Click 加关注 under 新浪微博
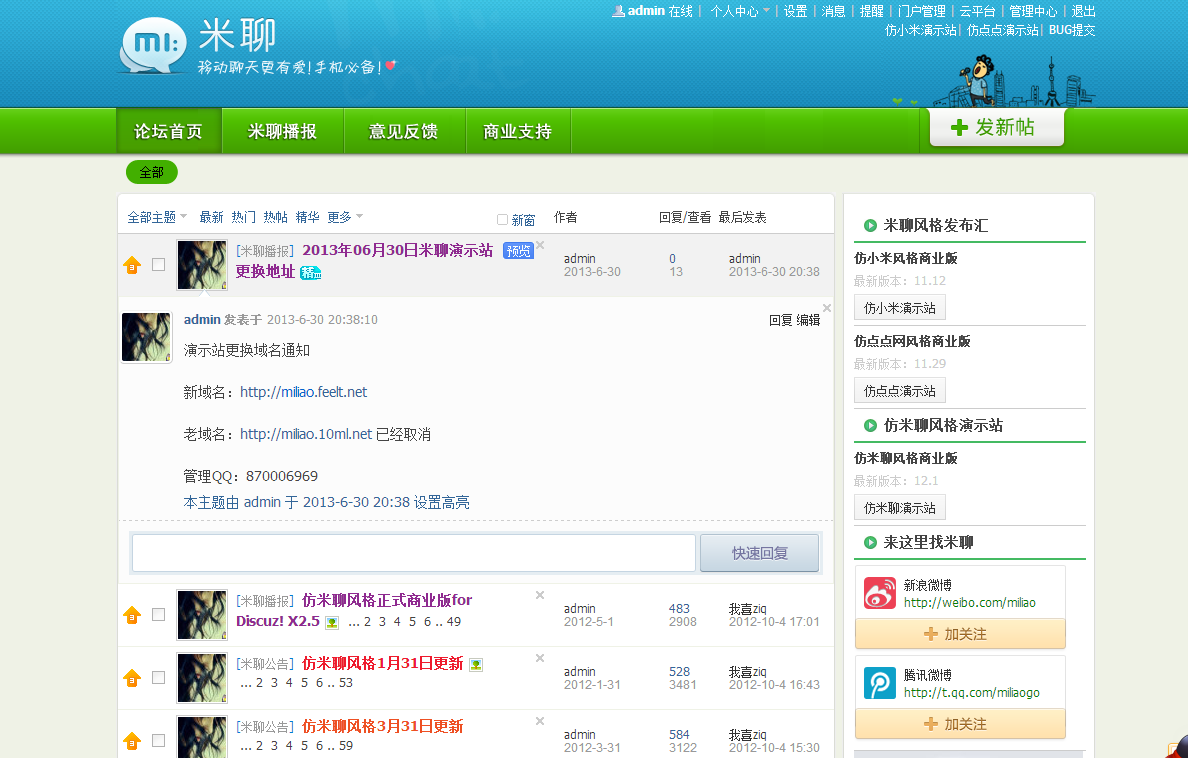The image size is (1188, 758). pos(960,634)
